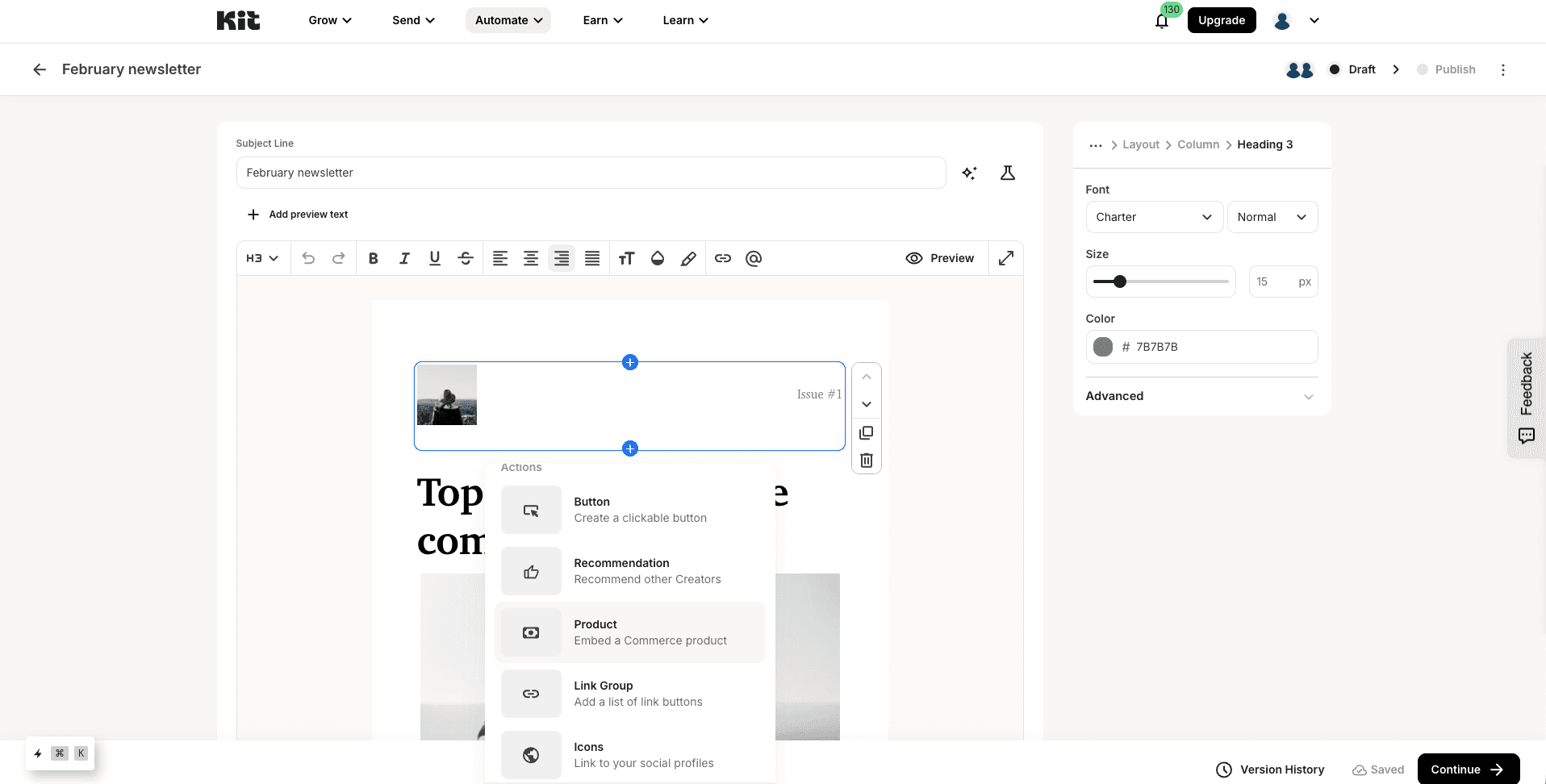Center align text

531,258
